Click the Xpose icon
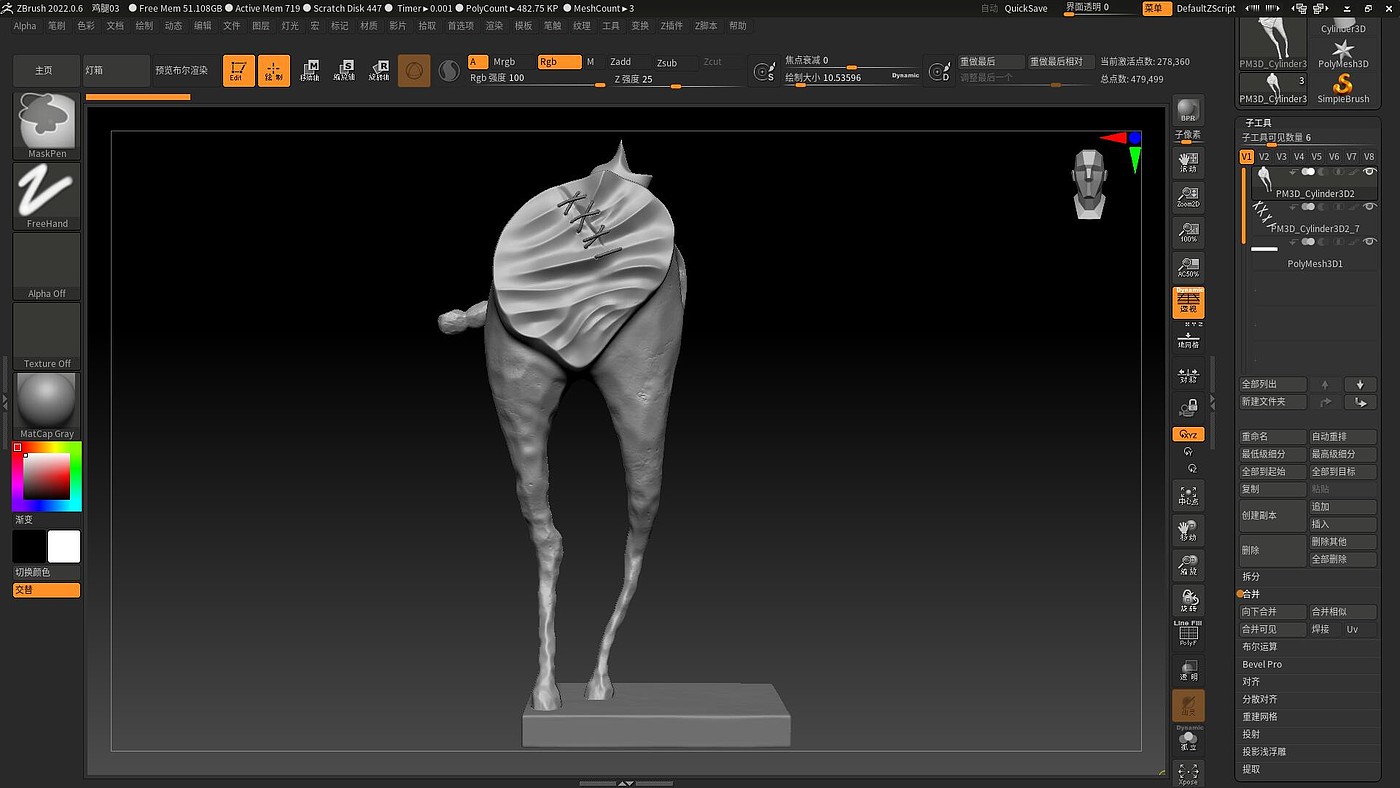This screenshot has height=788, width=1400. tap(1188, 772)
